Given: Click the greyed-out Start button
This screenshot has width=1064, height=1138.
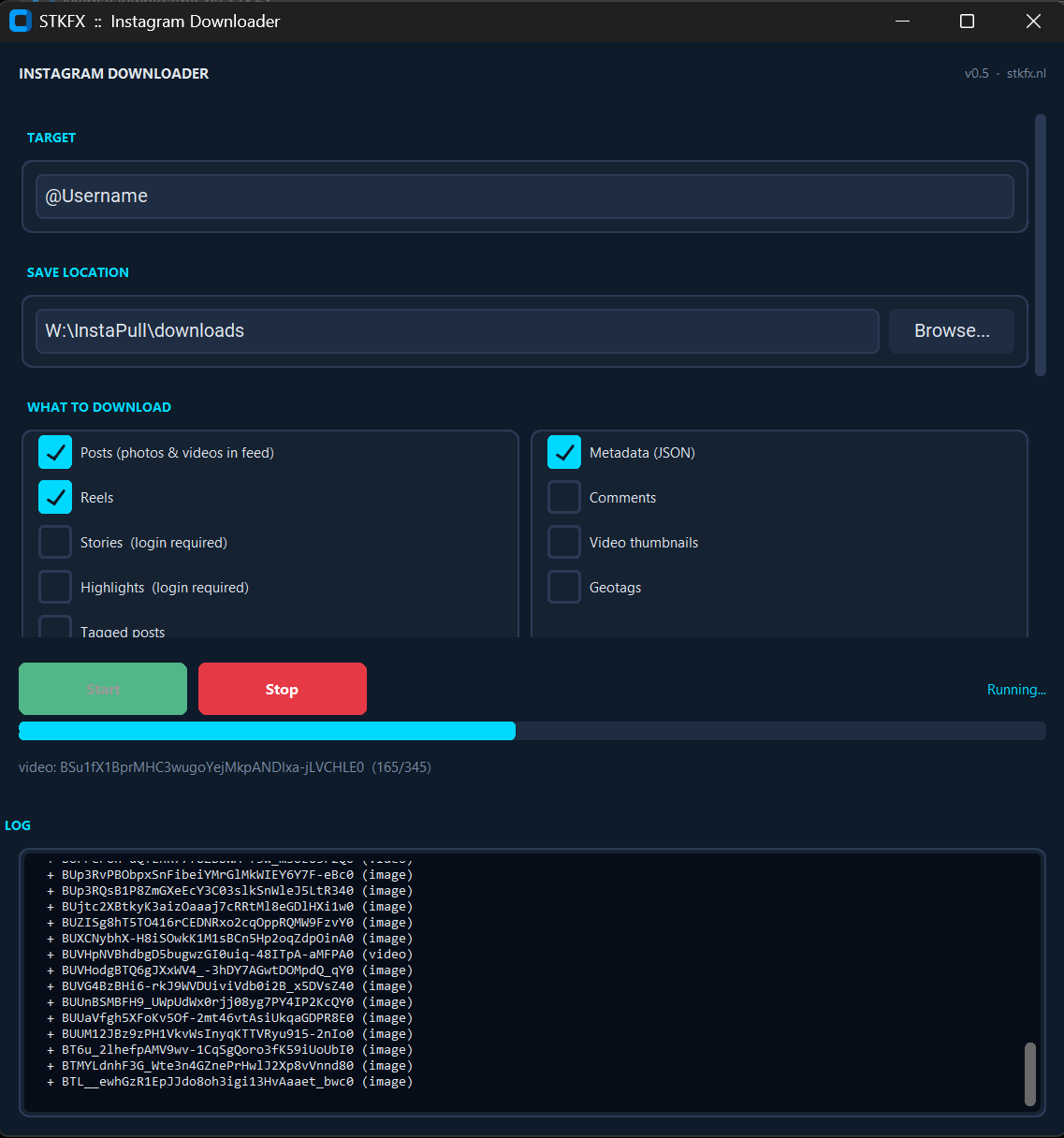Looking at the screenshot, I should pyautogui.click(x=103, y=689).
